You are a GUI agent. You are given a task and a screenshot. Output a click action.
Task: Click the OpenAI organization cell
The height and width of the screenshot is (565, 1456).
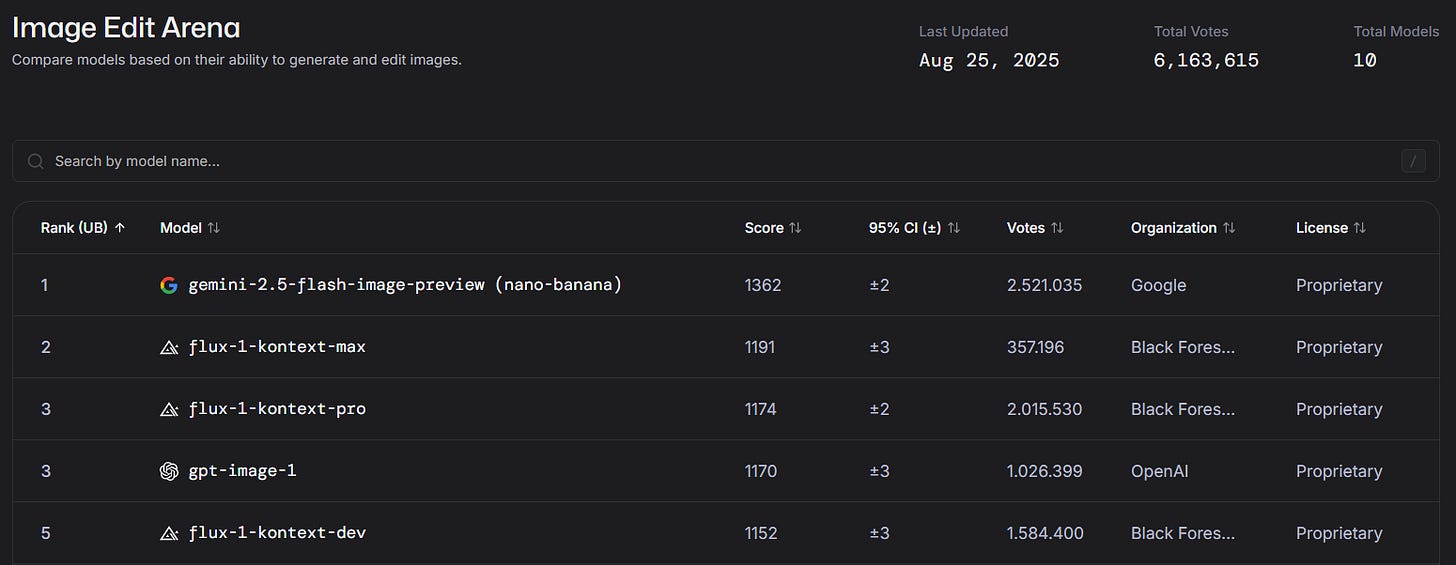click(1161, 471)
